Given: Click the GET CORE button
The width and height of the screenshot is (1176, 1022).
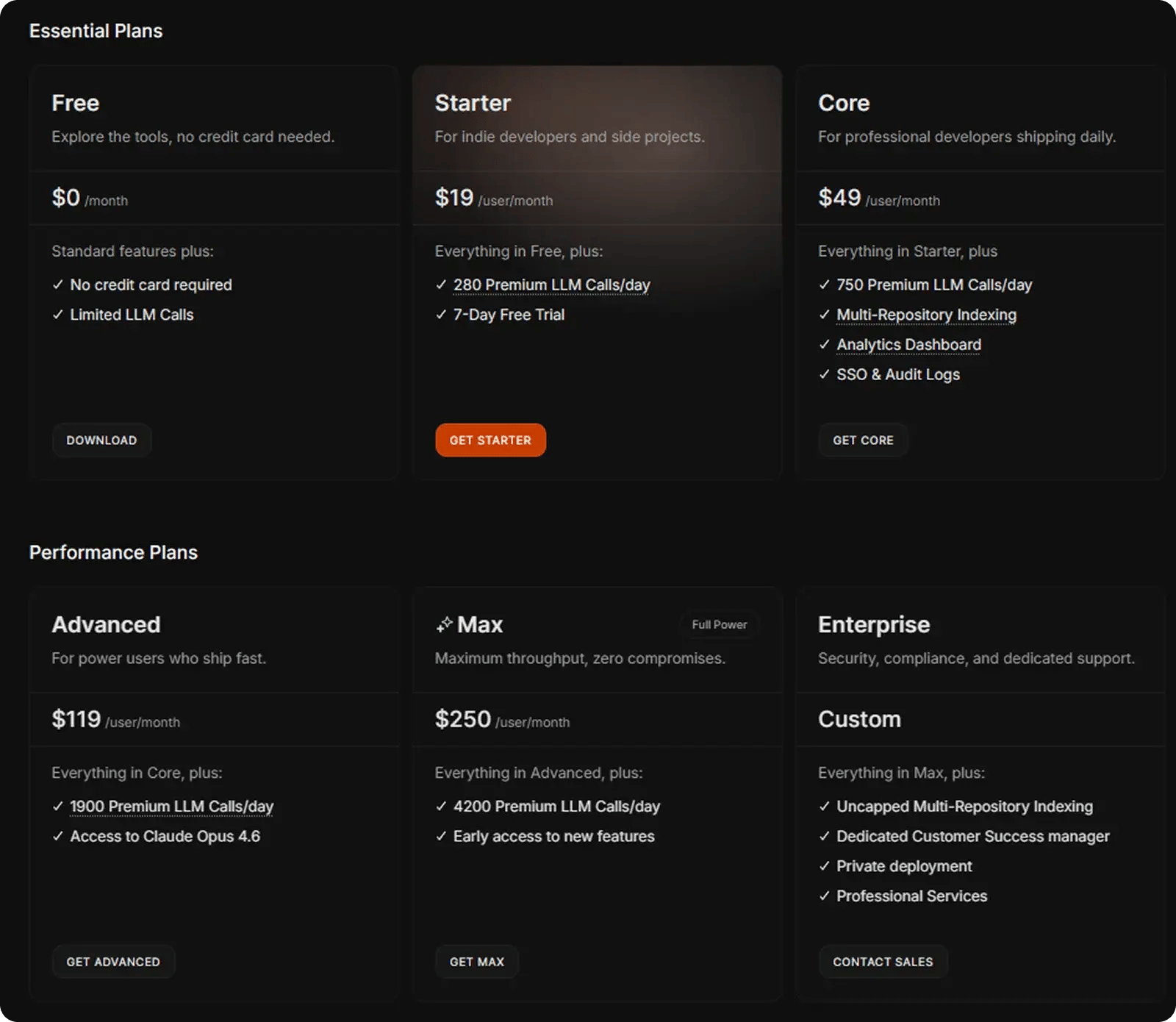Looking at the screenshot, I should pyautogui.click(x=862, y=440).
